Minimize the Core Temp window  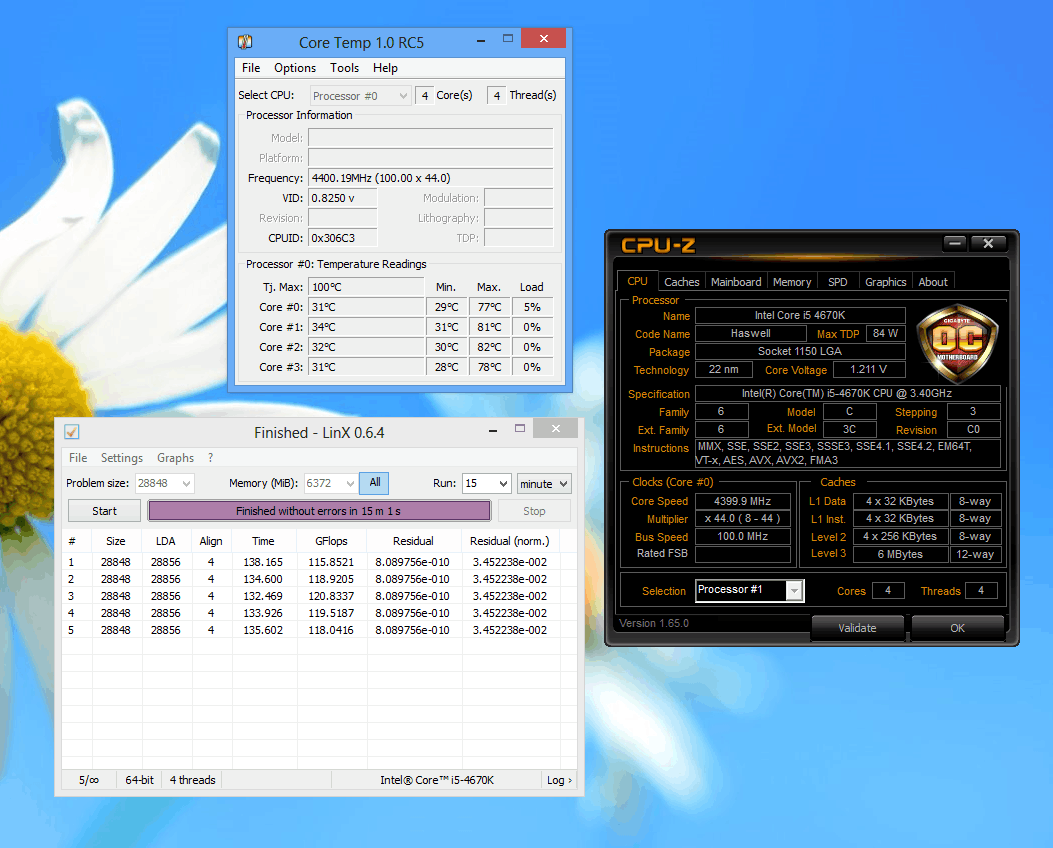click(x=481, y=40)
